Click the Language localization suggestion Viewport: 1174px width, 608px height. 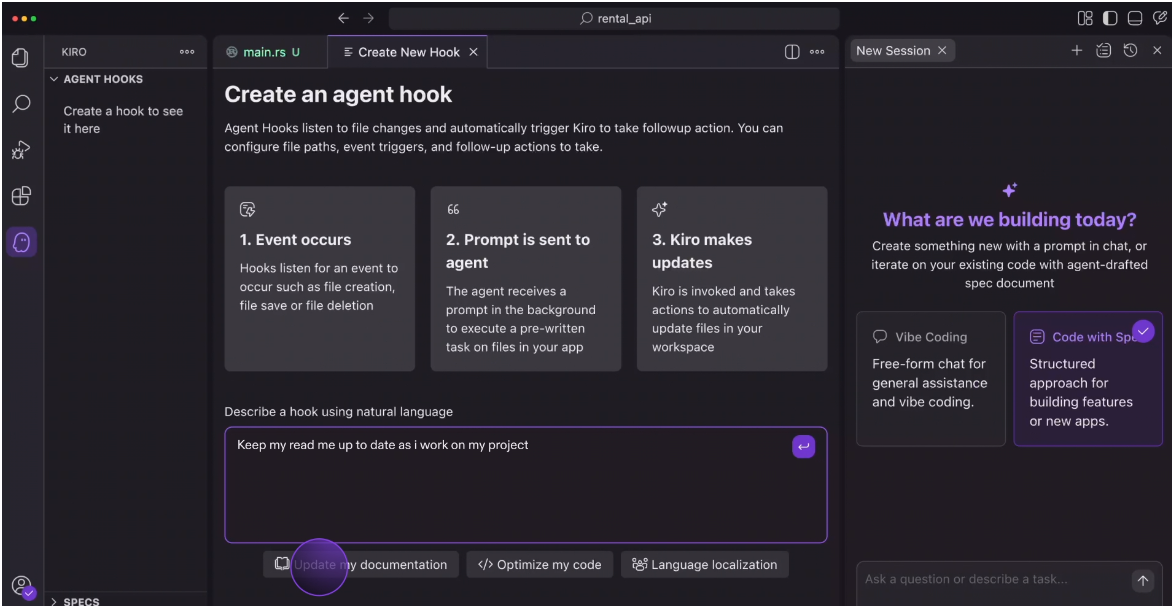[705, 565]
